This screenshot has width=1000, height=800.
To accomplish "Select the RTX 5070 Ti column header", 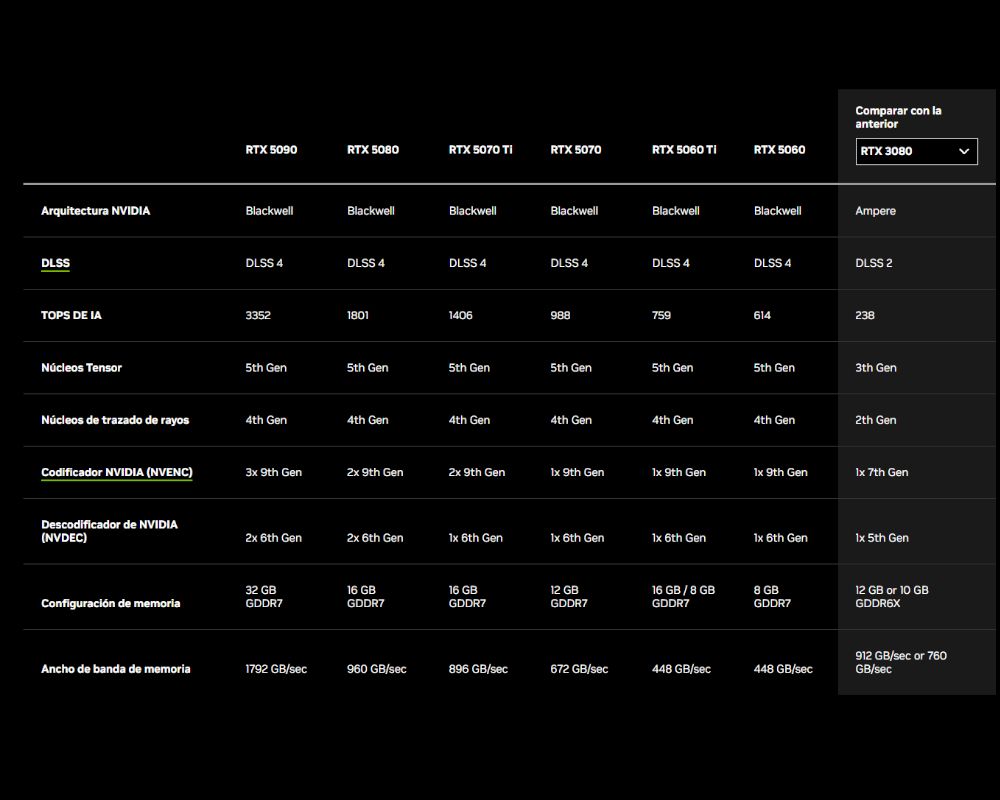I will [478, 149].
